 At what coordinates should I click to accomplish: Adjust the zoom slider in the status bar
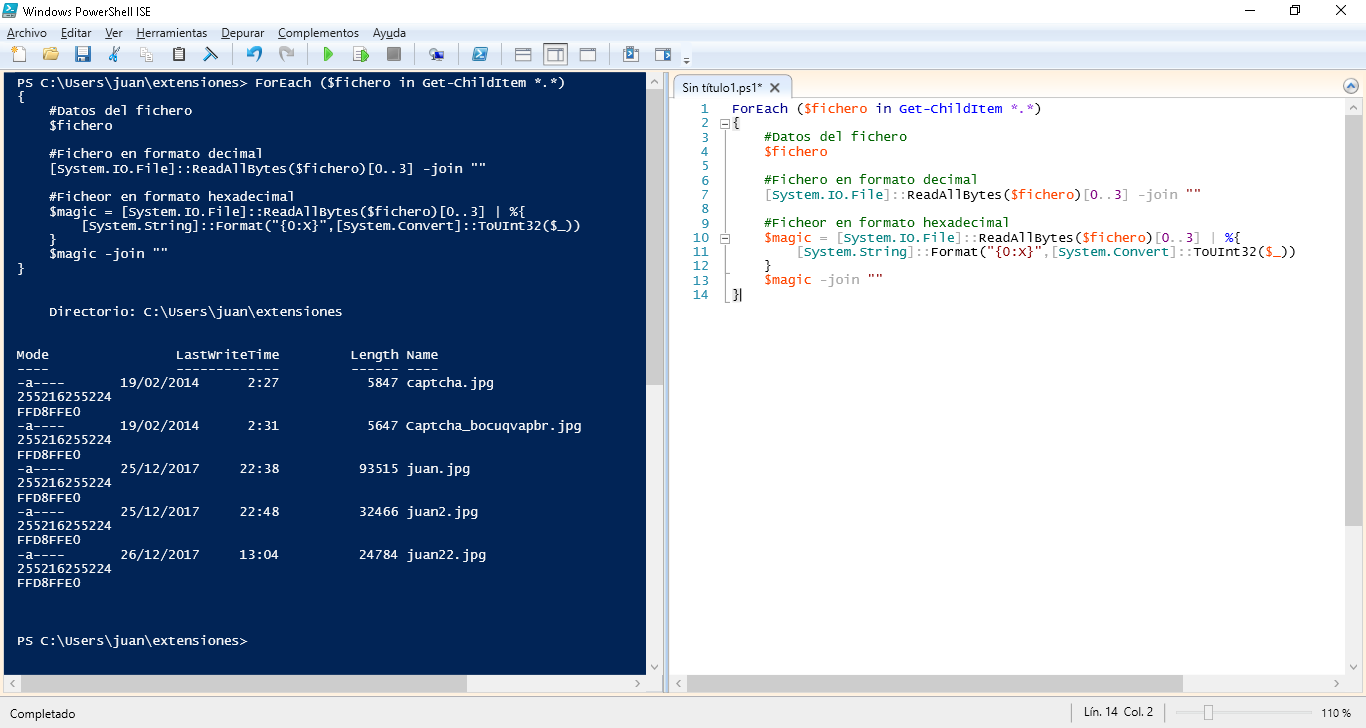(1208, 713)
